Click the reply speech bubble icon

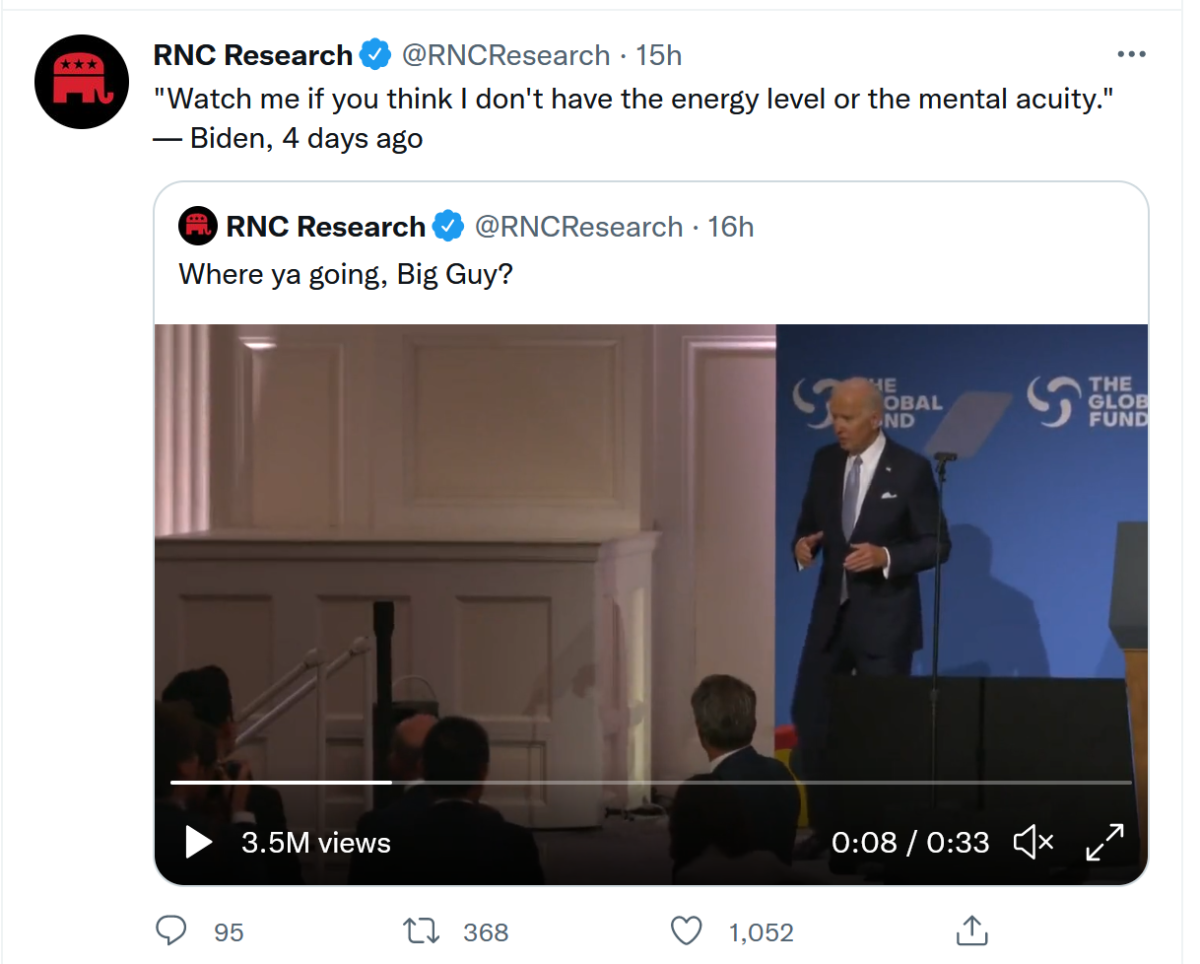[172, 931]
